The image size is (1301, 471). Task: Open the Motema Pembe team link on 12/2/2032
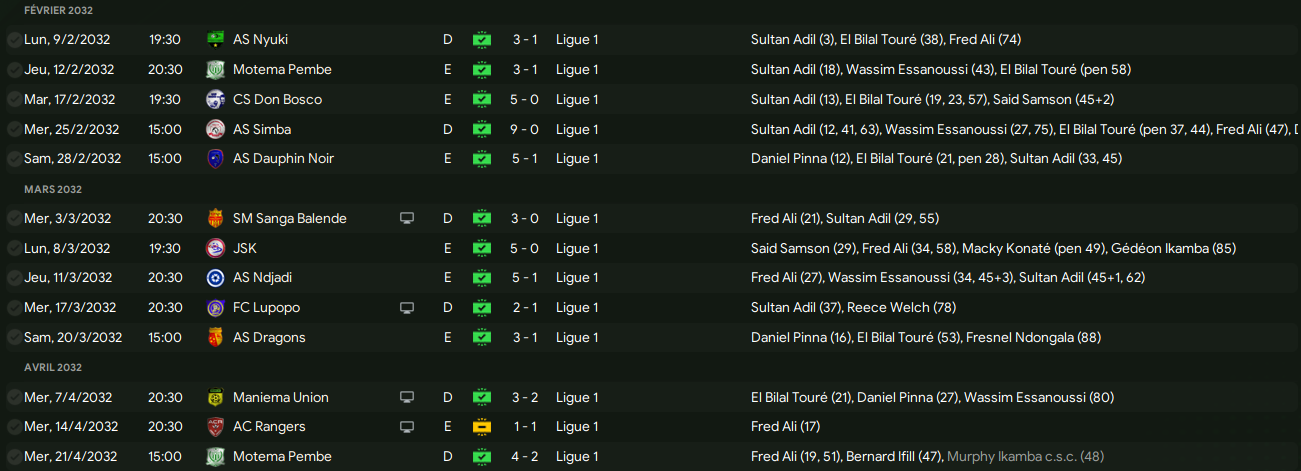pos(282,70)
